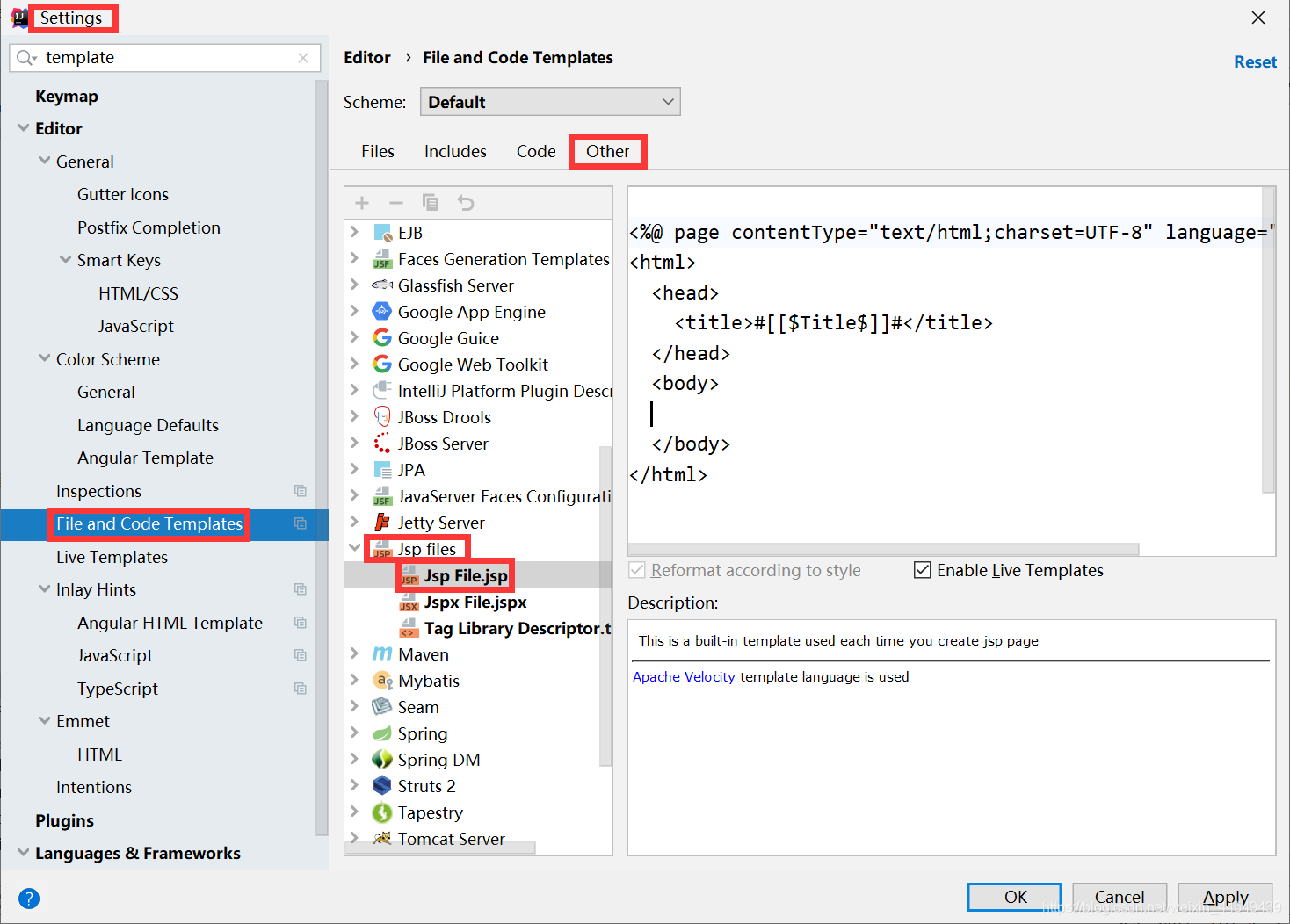1290x924 pixels.
Task: Open Plugins settings page
Action: coord(64,820)
